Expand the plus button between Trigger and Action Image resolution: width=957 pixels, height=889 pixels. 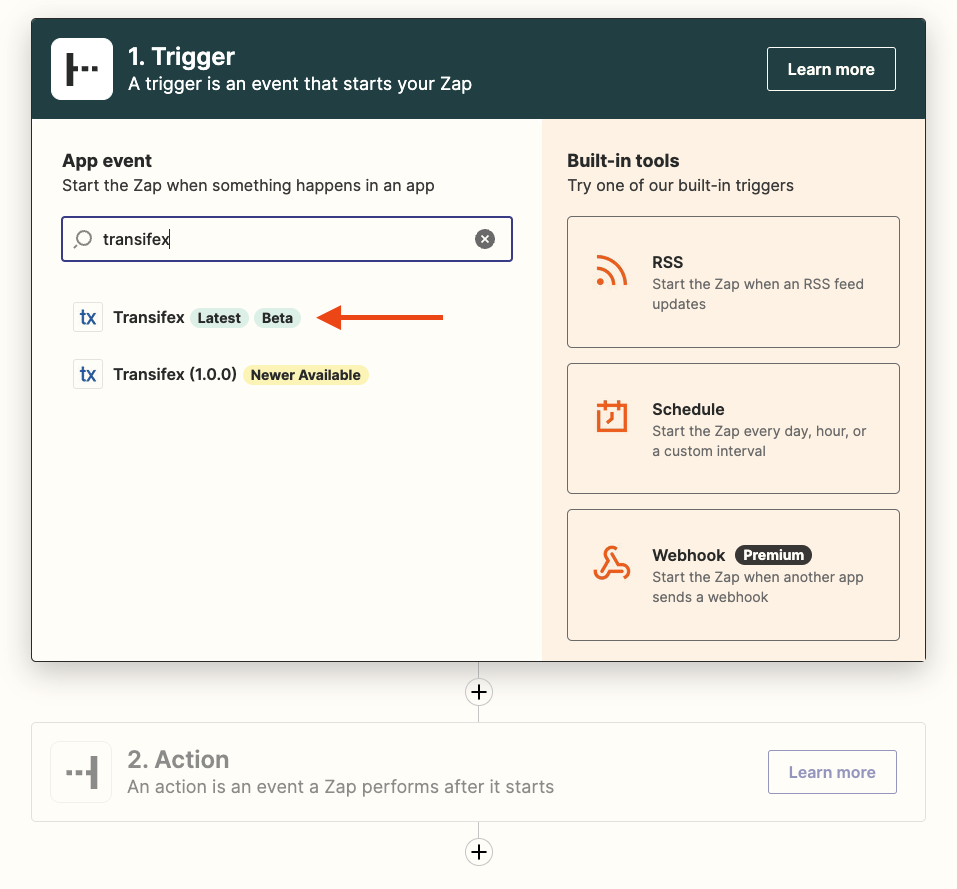coord(478,691)
